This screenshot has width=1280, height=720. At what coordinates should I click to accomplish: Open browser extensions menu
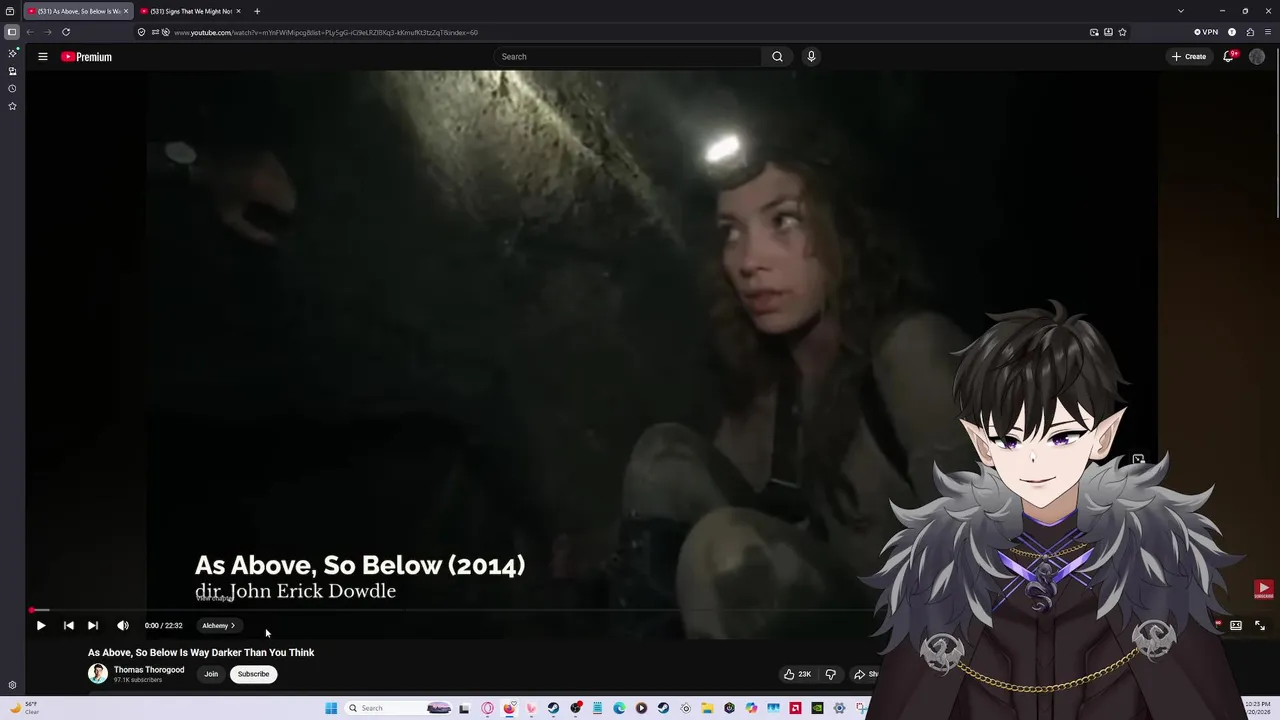pyautogui.click(x=1250, y=32)
